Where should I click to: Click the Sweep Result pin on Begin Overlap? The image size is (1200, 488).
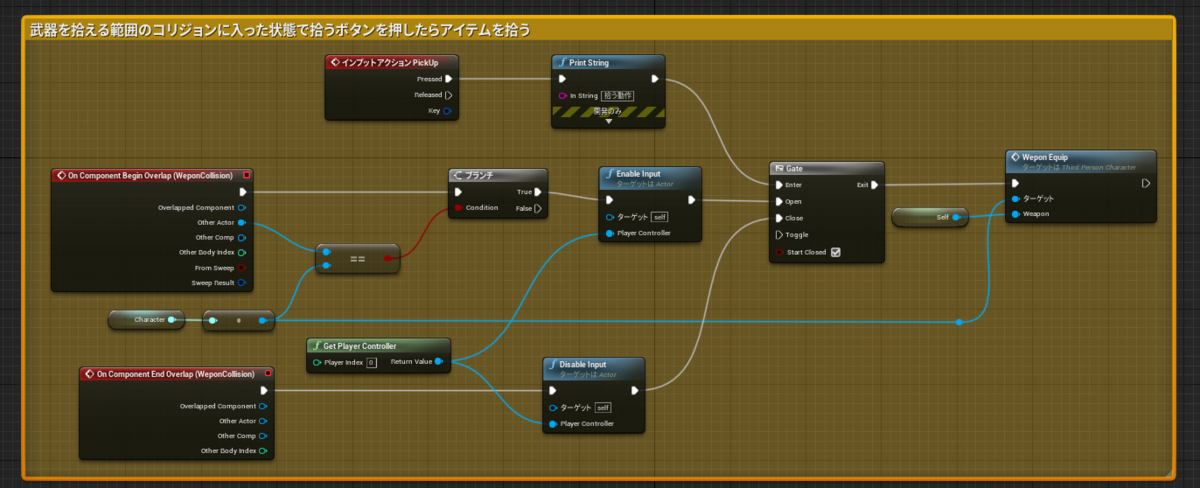tap(242, 283)
